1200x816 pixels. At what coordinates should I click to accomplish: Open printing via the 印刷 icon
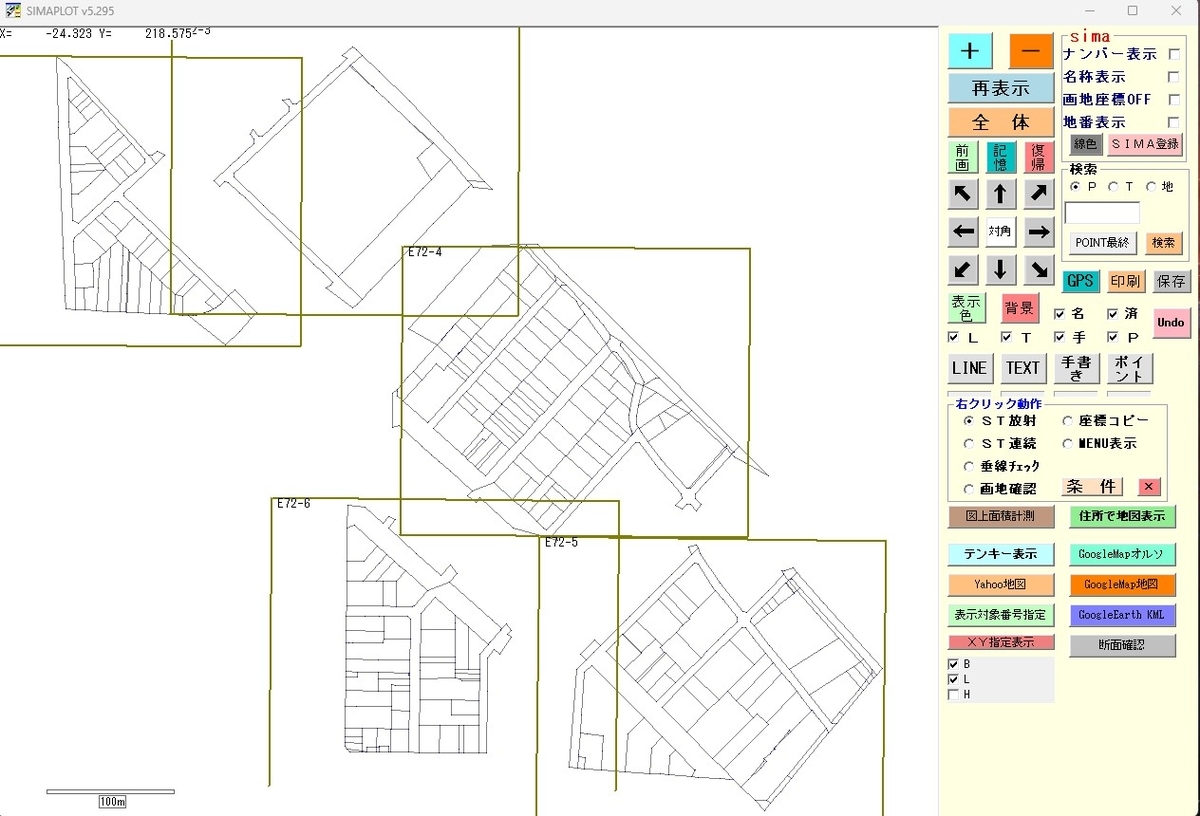tap(1126, 281)
